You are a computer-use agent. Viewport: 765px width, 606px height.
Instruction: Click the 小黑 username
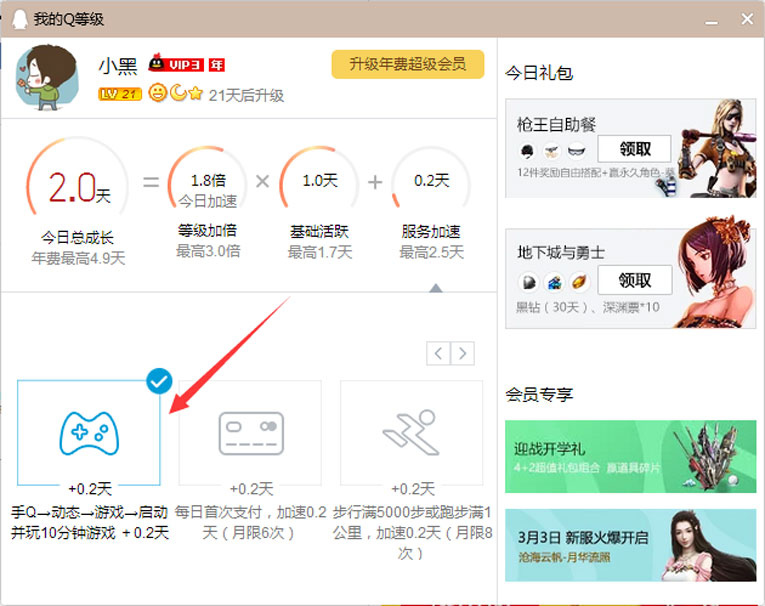(x=119, y=66)
